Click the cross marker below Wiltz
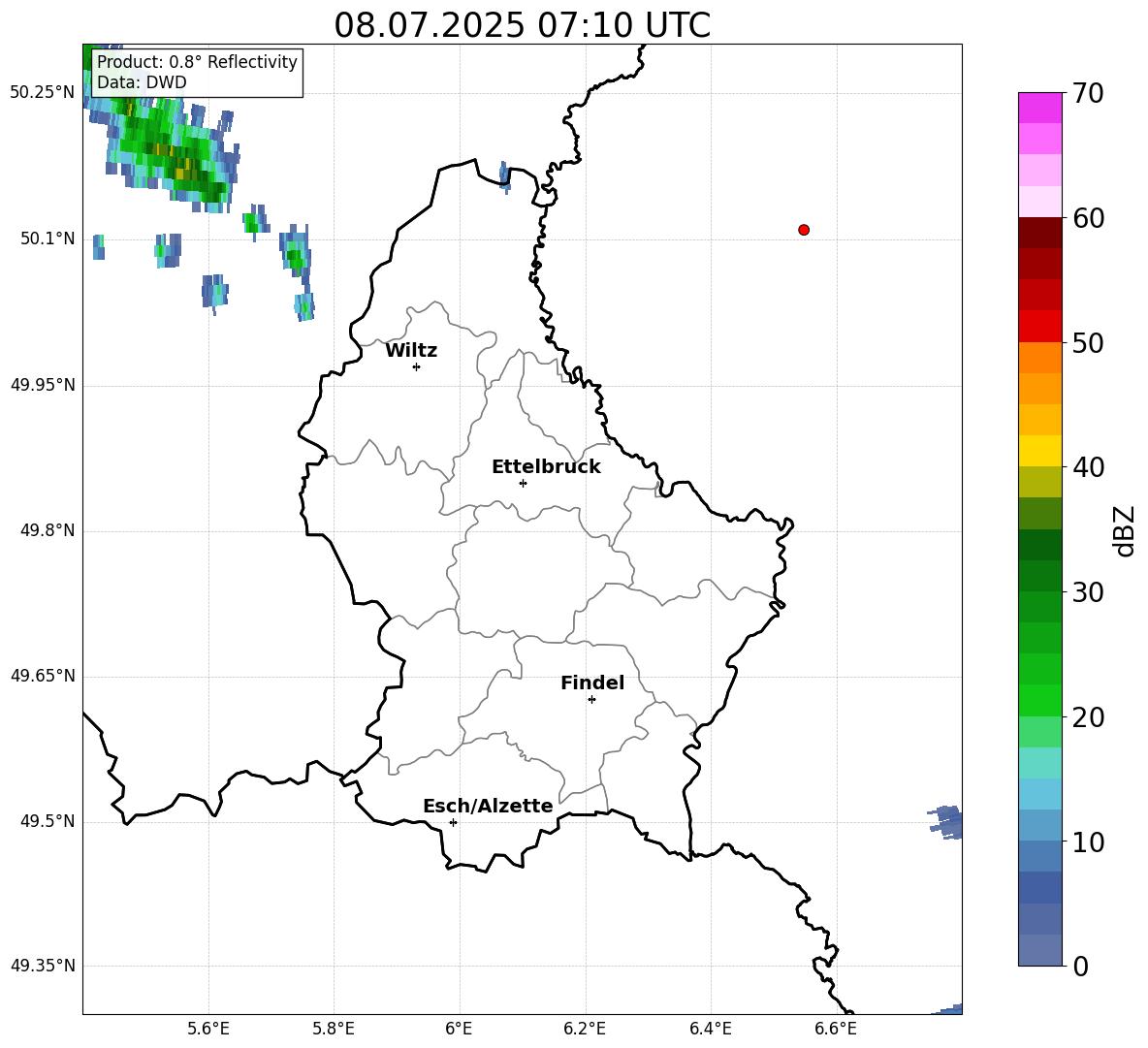The height and width of the screenshot is (1048, 1148). [x=417, y=366]
